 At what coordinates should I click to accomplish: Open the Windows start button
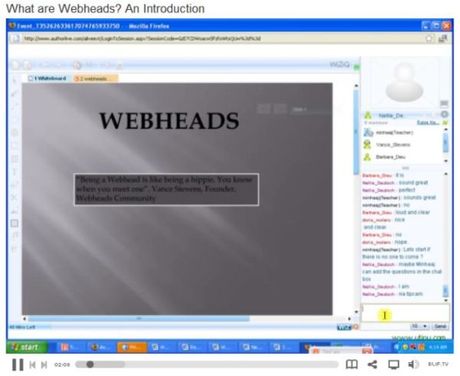coord(27,347)
